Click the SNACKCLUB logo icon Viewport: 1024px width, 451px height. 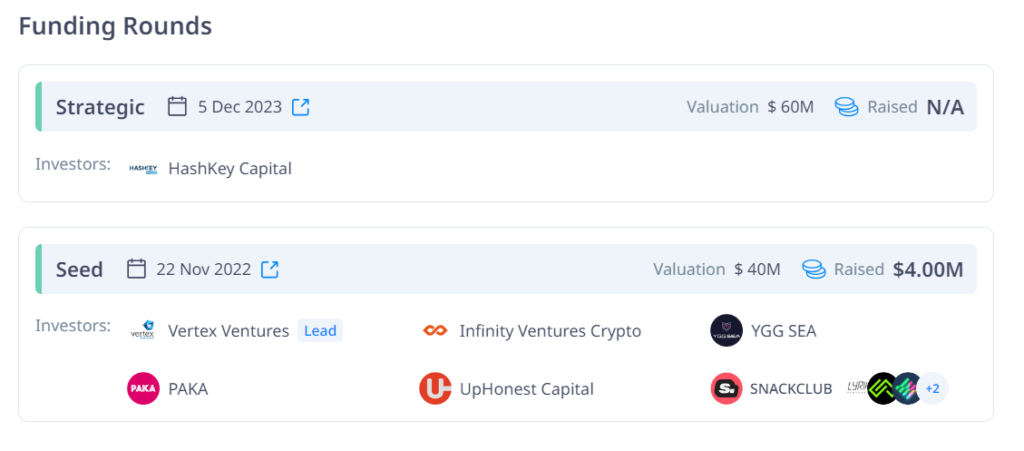(726, 389)
